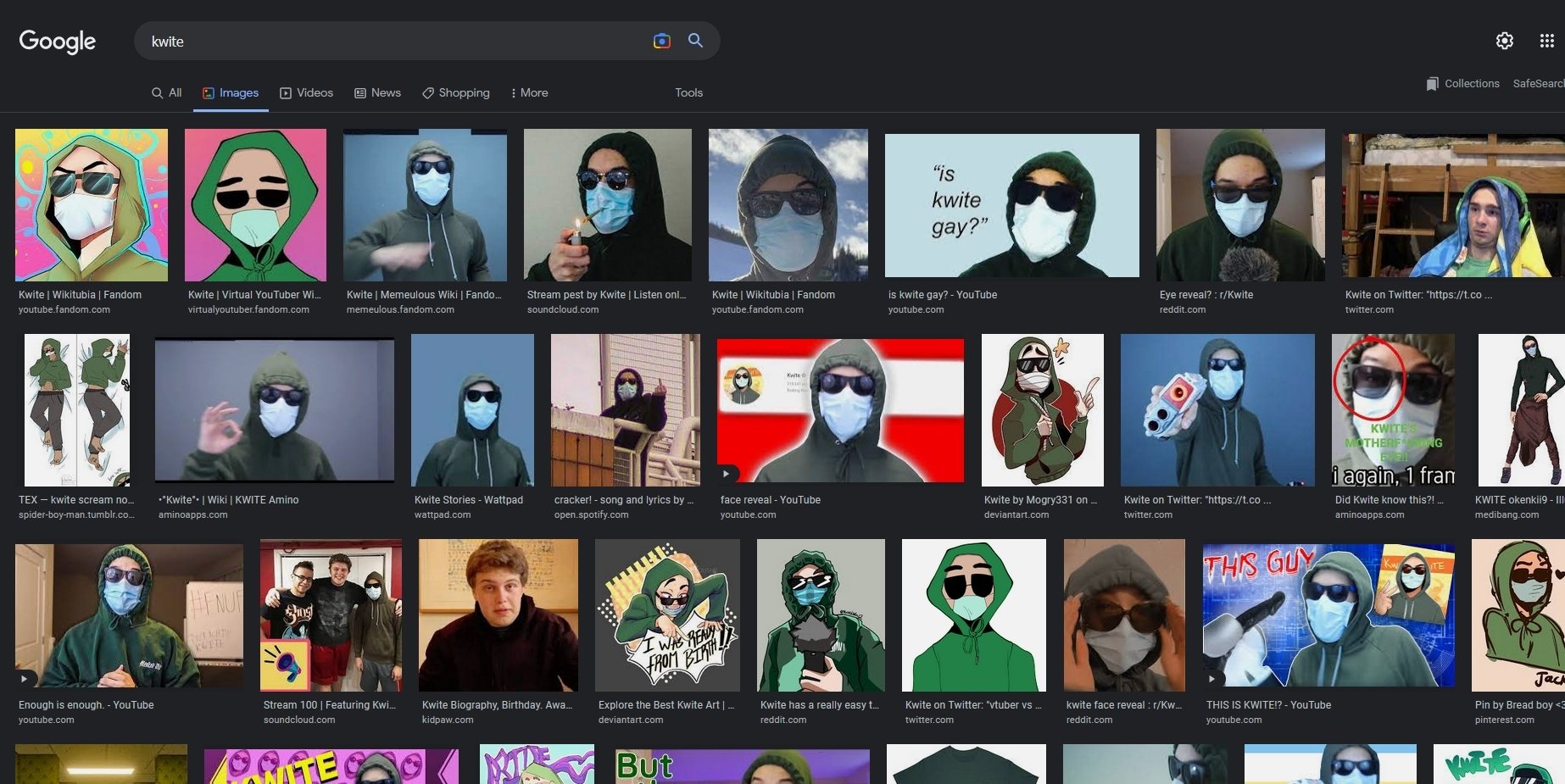
Task: Open the 'vtuber vs ...' twitter thumbnail
Action: click(x=974, y=615)
